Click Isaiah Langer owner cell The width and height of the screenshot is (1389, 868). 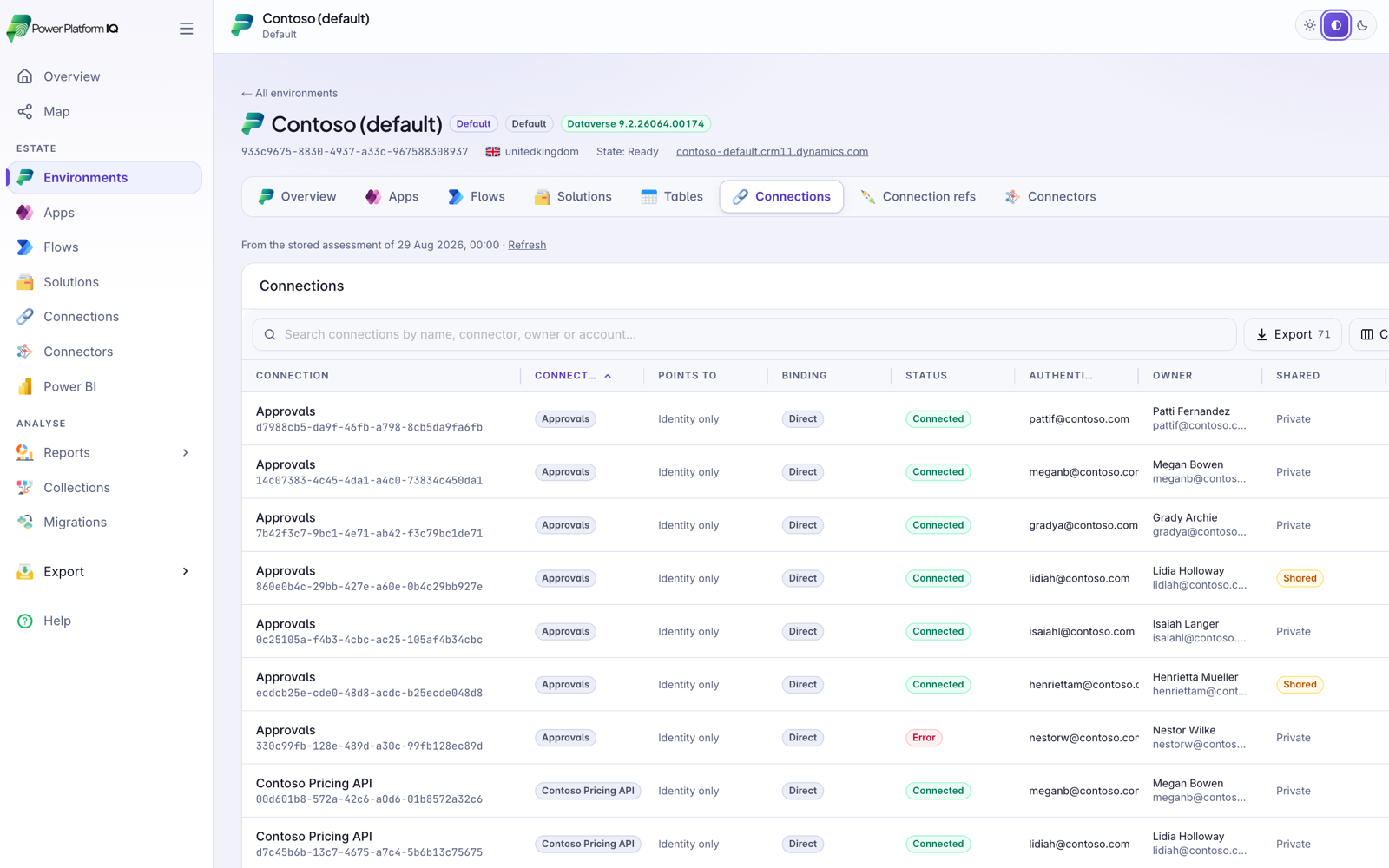click(x=1200, y=631)
